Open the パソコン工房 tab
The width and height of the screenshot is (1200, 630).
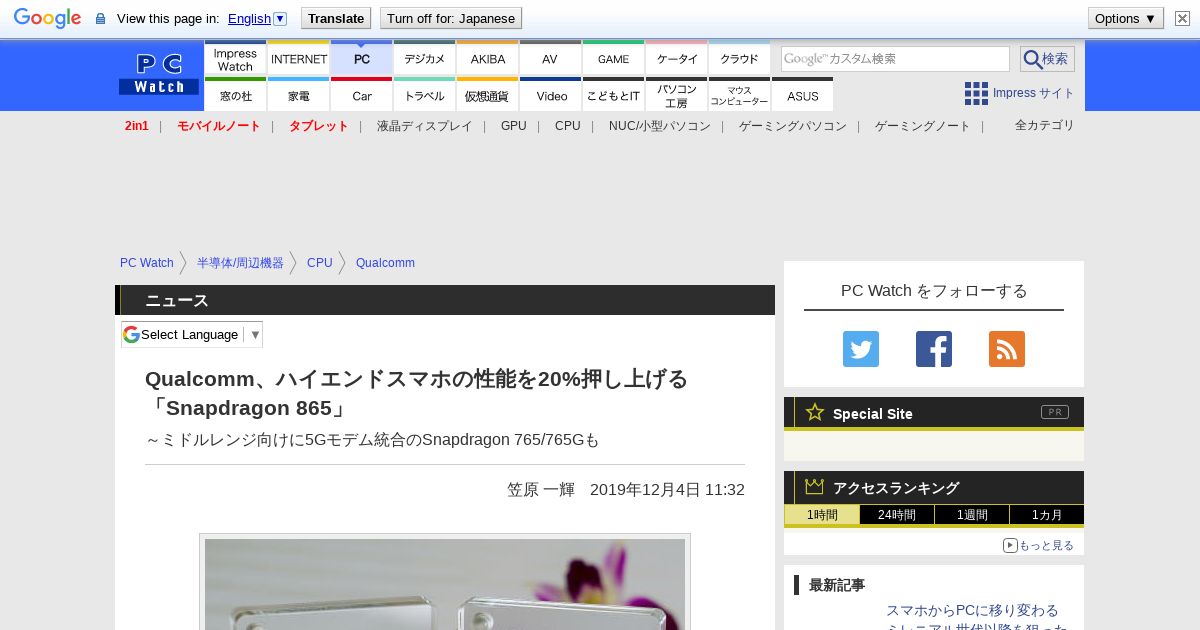click(677, 95)
